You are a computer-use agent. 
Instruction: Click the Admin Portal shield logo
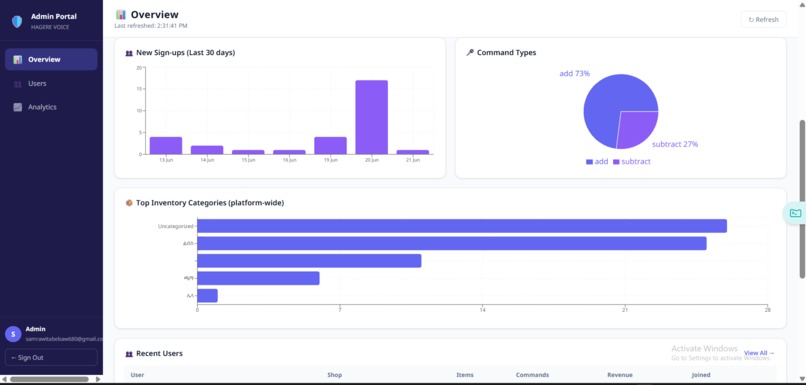(17, 22)
